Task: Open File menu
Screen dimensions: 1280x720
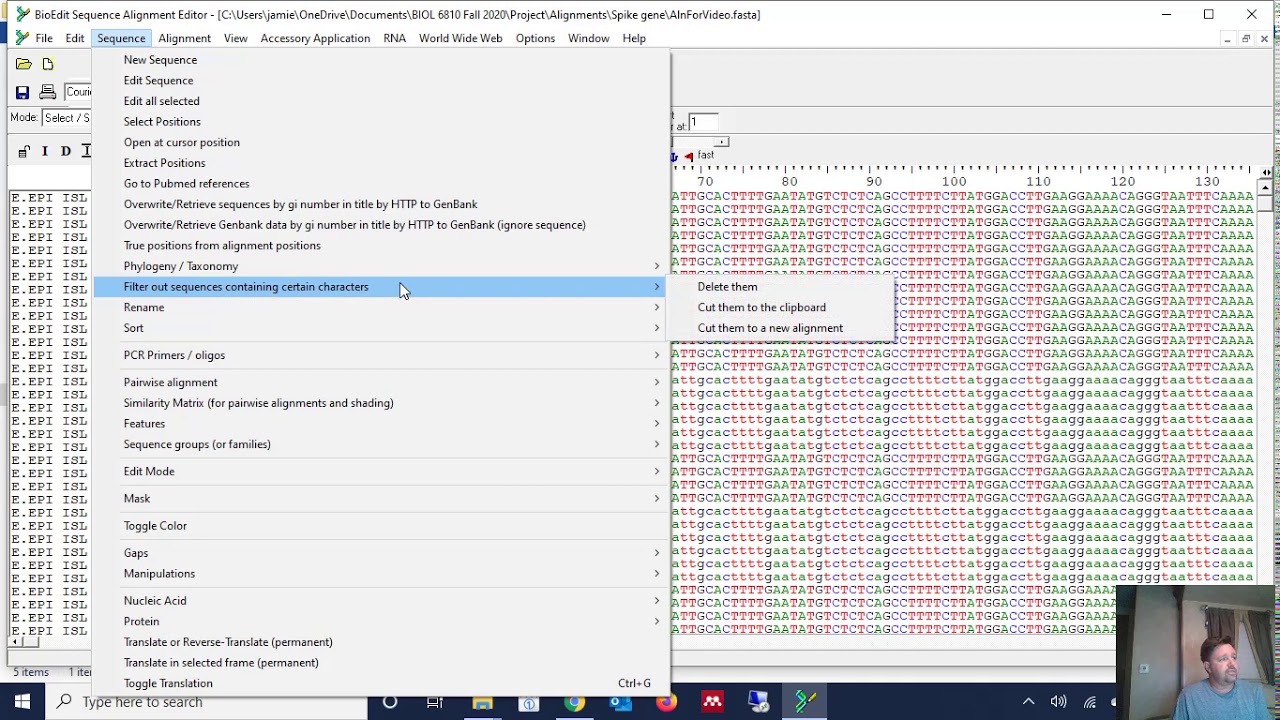Action: (44, 38)
